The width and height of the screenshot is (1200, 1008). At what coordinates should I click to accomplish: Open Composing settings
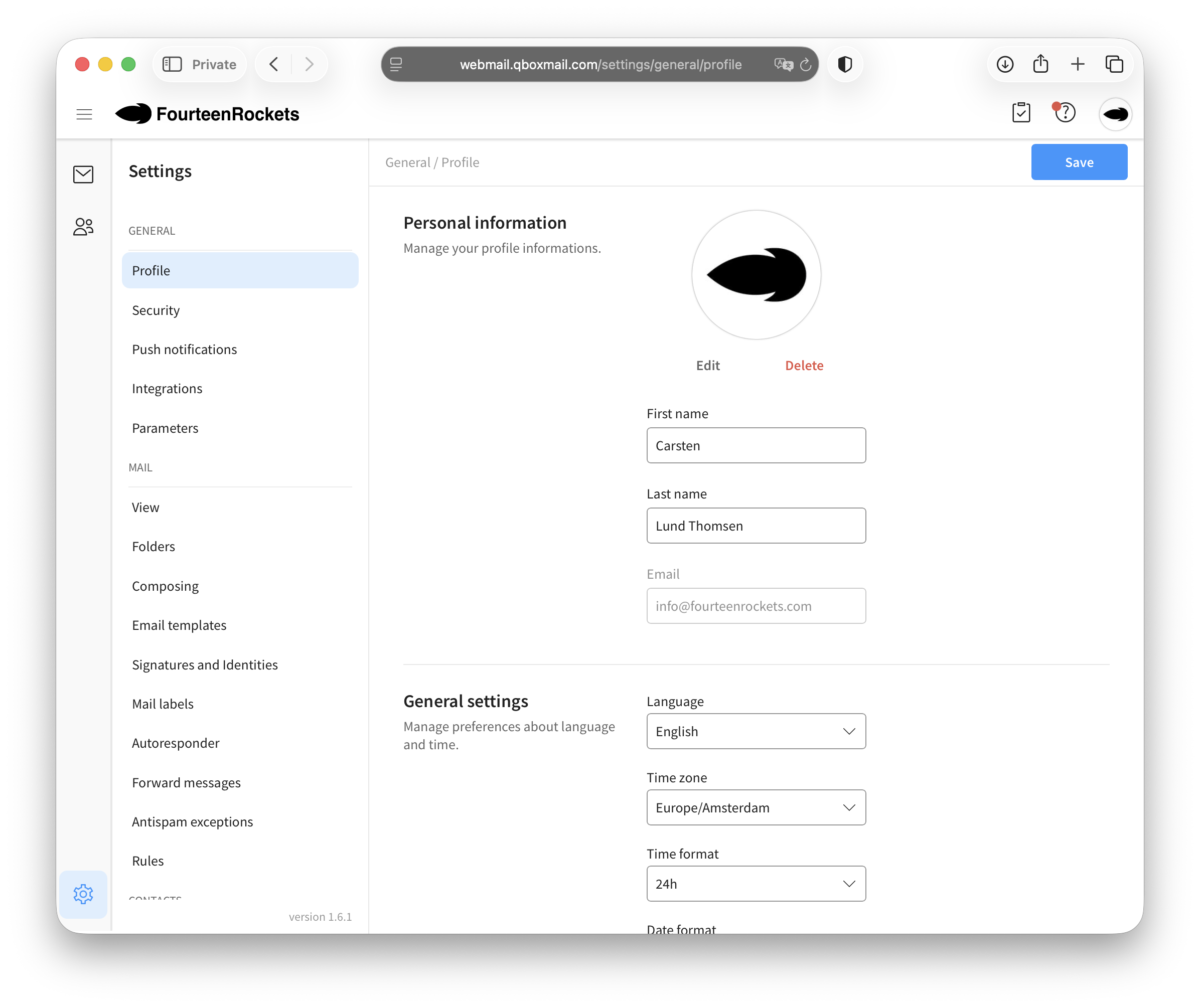240,586
